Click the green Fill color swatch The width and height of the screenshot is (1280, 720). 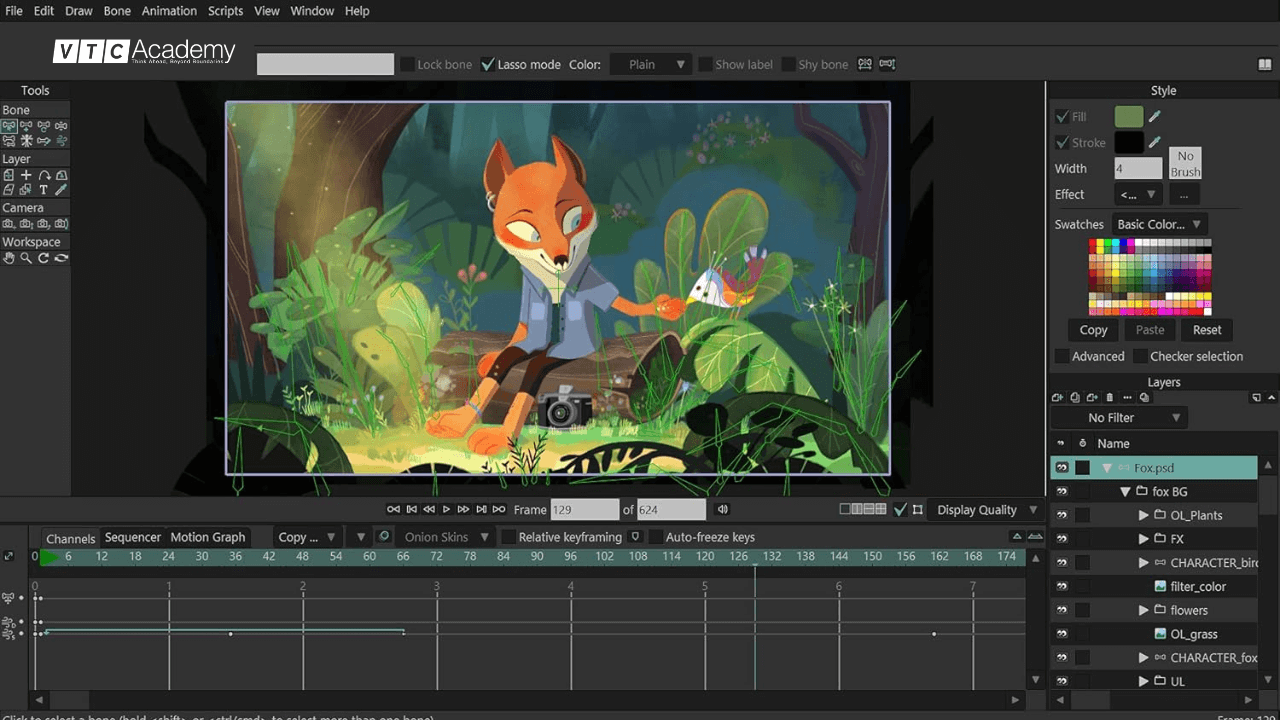[1128, 117]
